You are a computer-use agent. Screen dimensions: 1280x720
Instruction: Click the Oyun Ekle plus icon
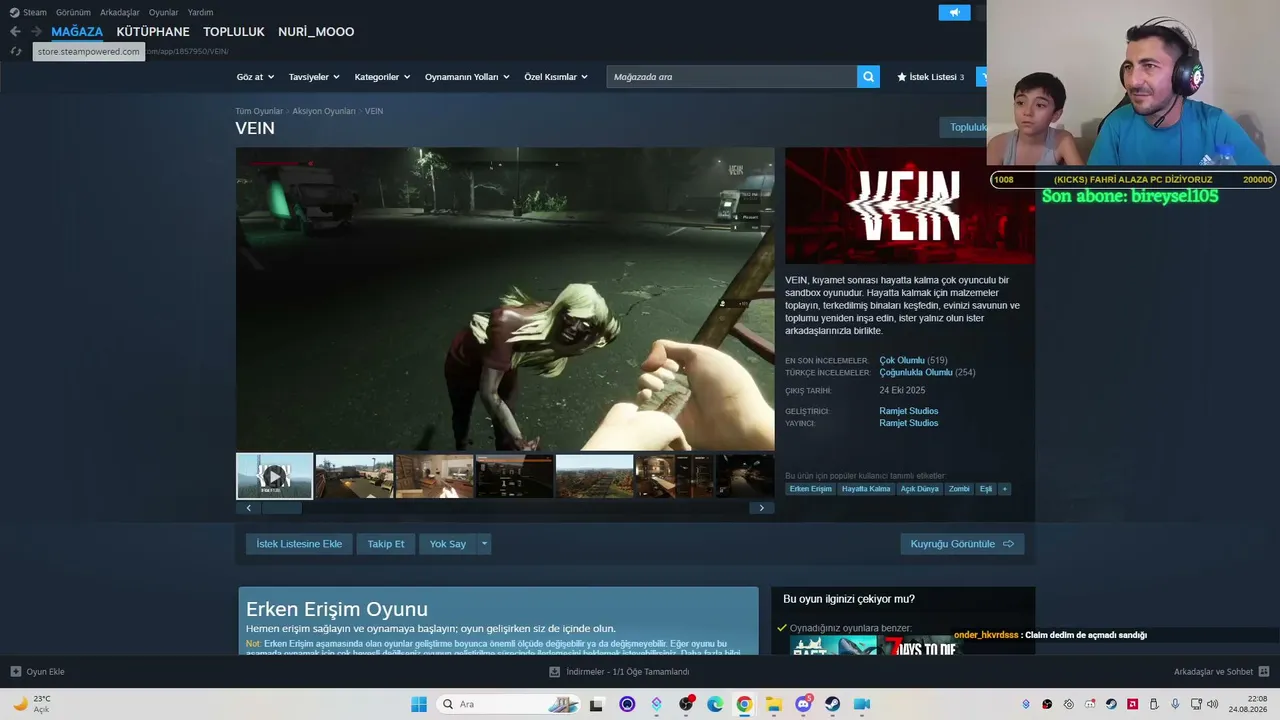(16, 672)
